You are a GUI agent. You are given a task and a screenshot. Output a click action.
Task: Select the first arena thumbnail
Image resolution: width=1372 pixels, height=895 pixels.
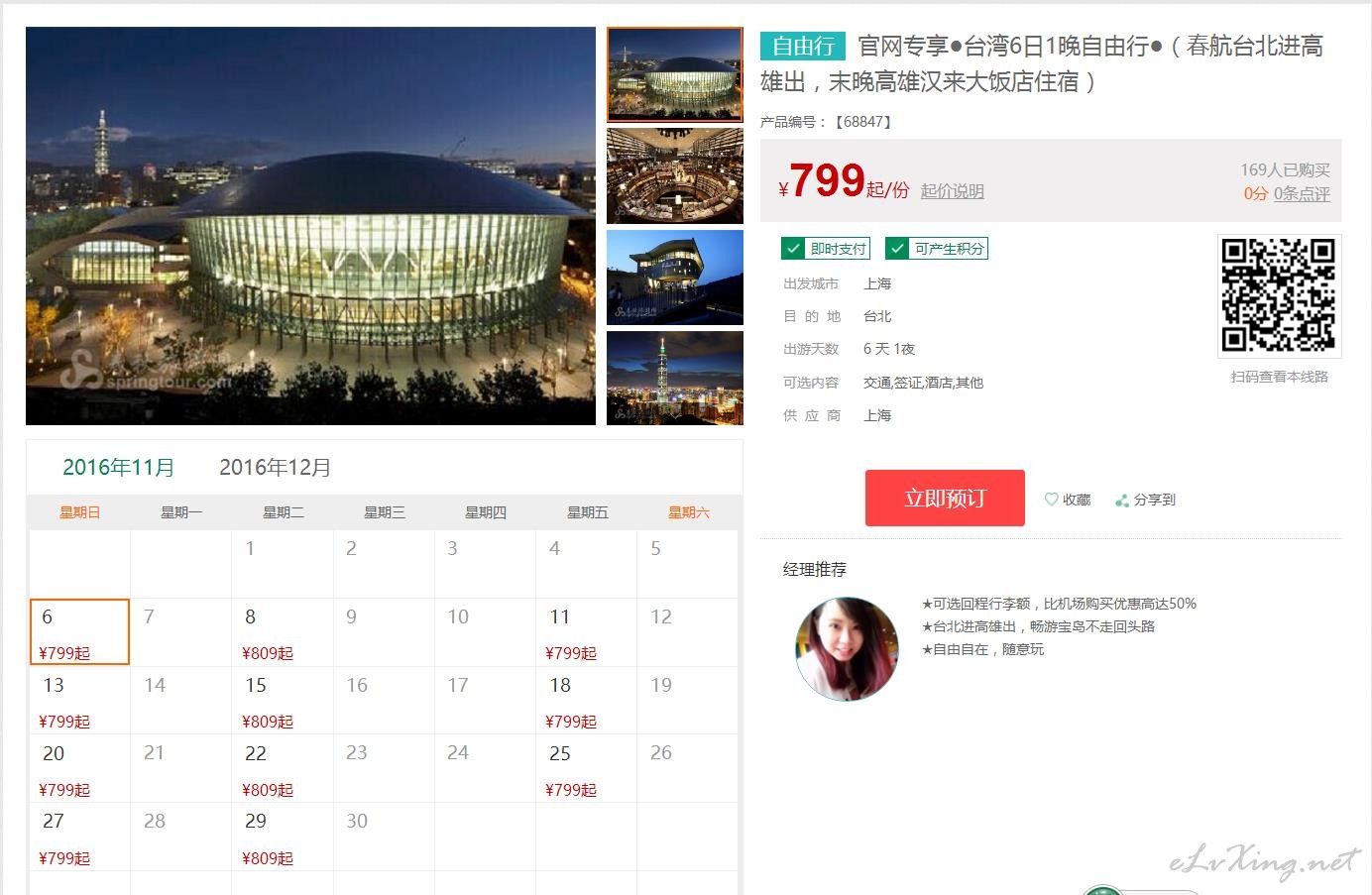coord(674,74)
